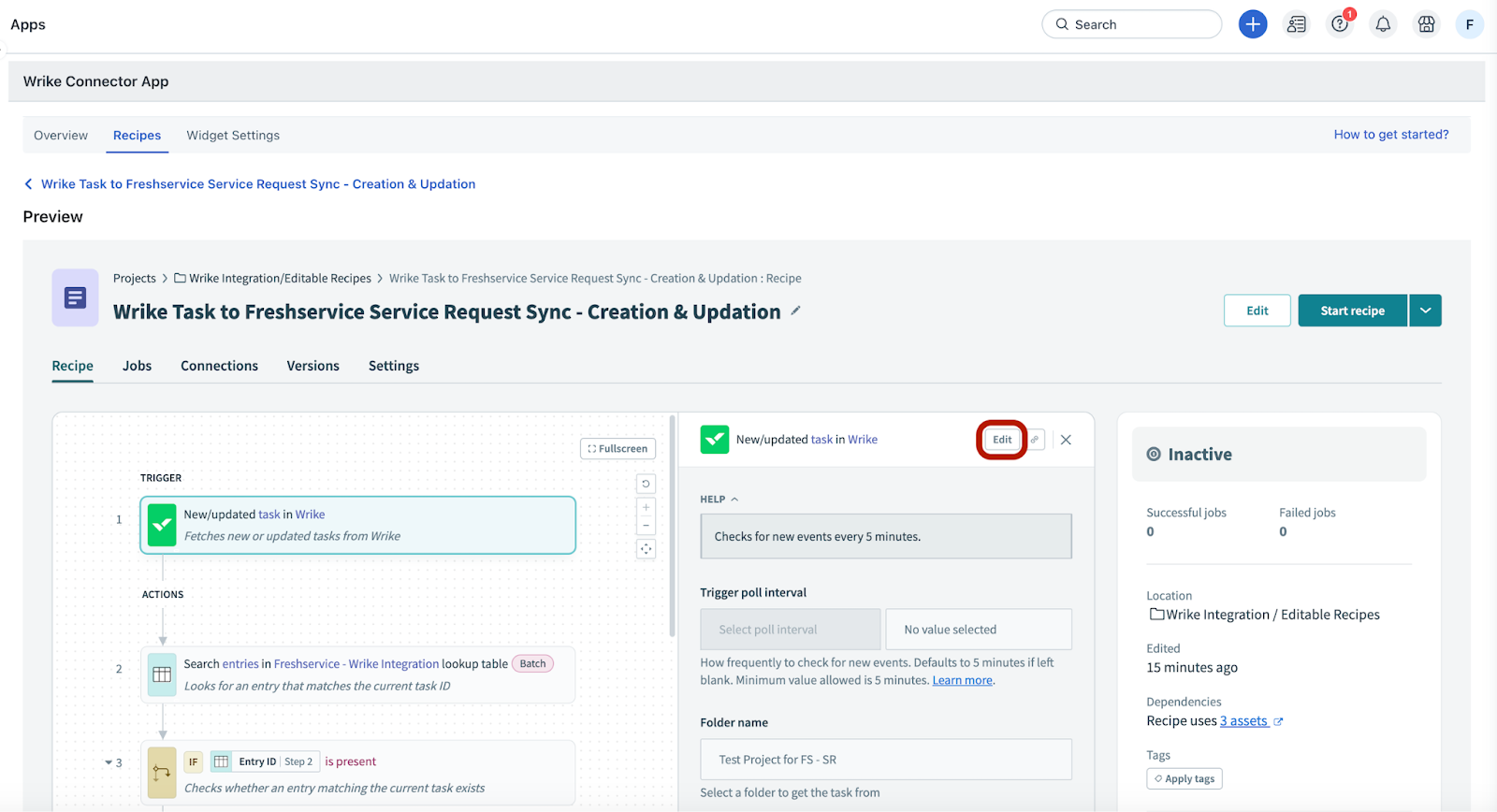This screenshot has height=812, width=1497.
Task: Click the Wrike trigger checkmark icon in step 1
Action: point(162,525)
